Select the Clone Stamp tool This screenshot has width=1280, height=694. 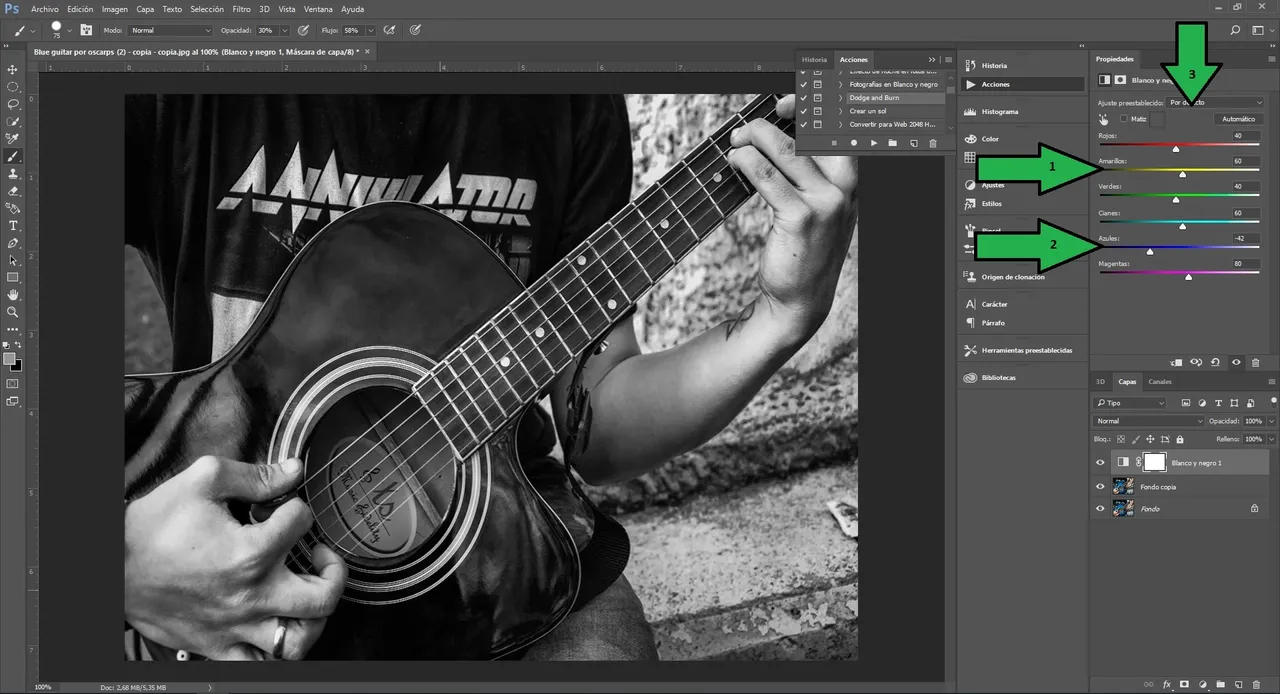click(x=13, y=173)
